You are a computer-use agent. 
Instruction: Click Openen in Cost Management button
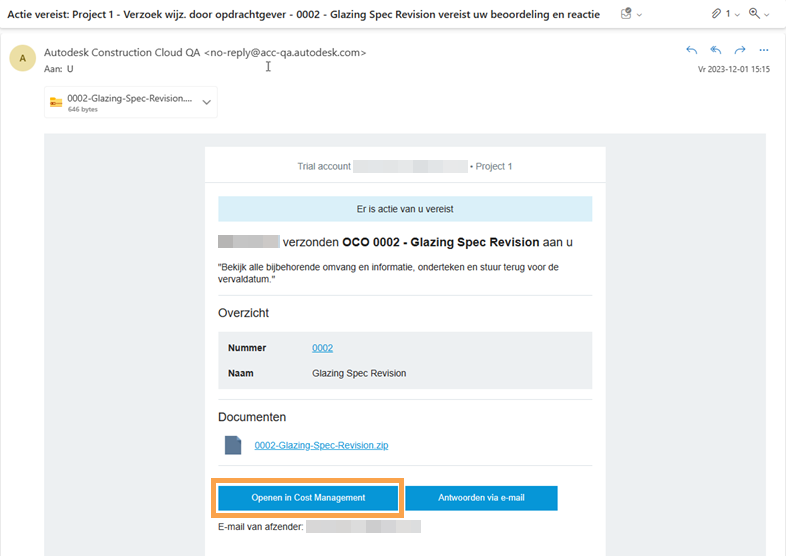point(308,498)
